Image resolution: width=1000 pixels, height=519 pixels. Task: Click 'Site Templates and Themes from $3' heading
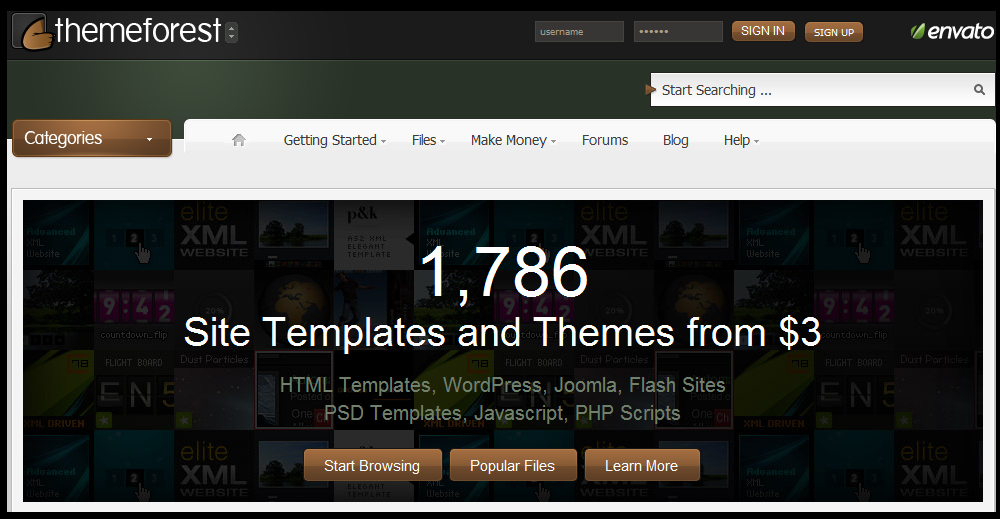pos(502,332)
